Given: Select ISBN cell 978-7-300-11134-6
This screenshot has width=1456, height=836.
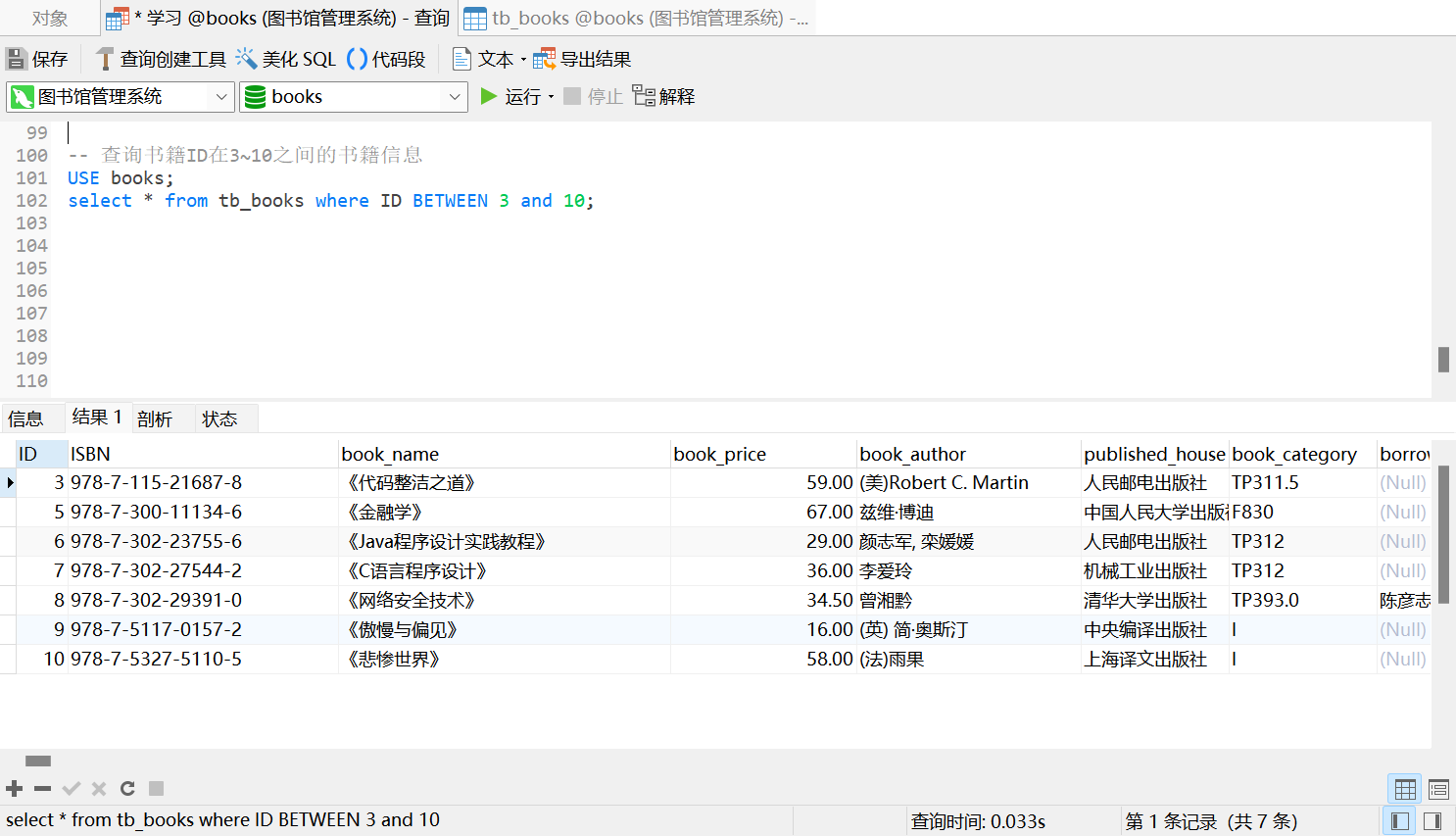Looking at the screenshot, I should (x=203, y=512).
